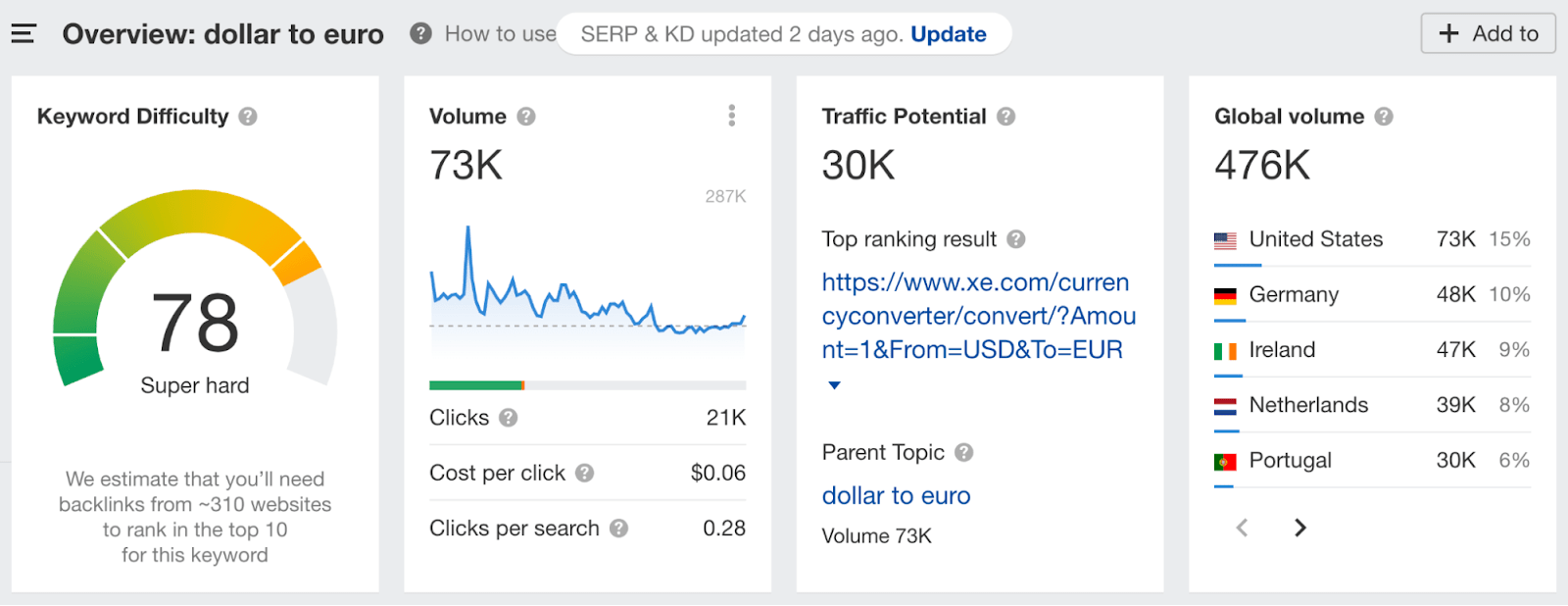Click the Keyword Difficulty help icon

(x=247, y=116)
